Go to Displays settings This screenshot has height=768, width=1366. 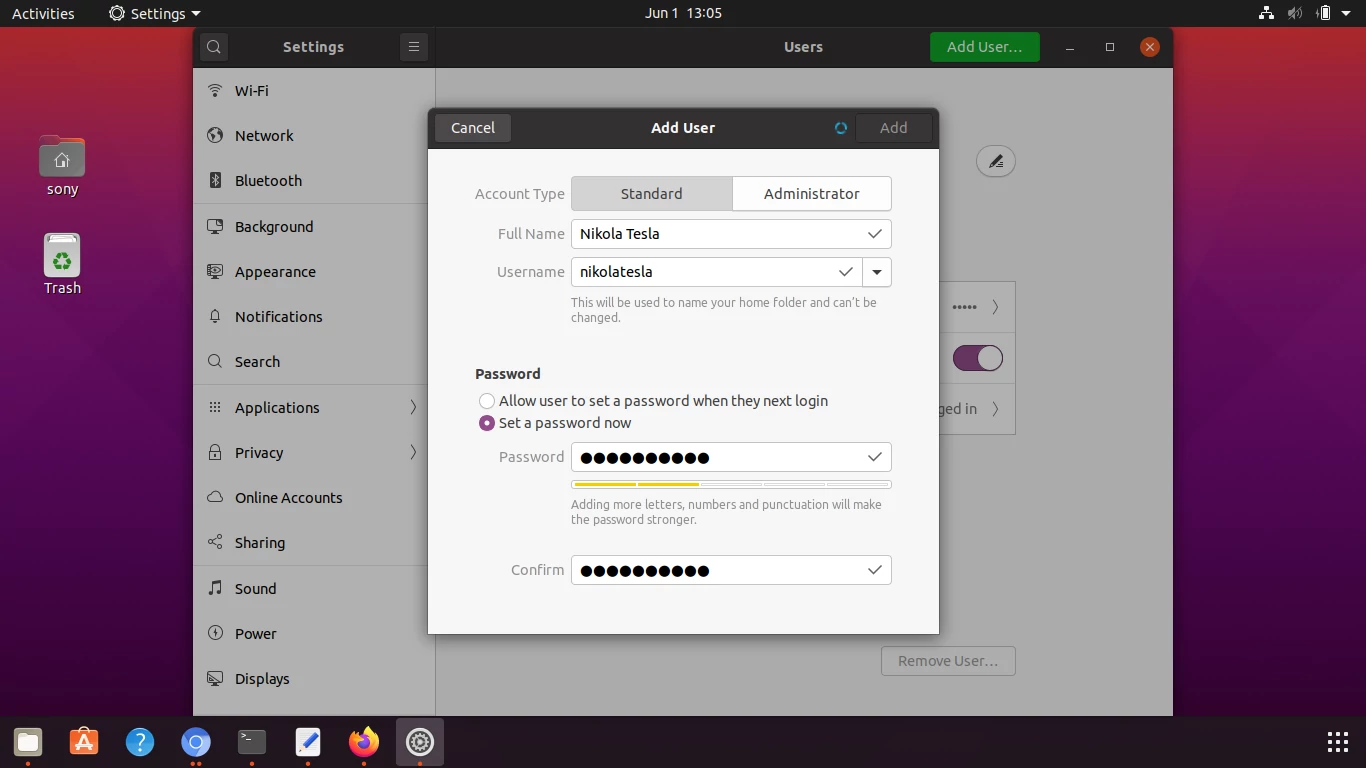click(x=314, y=678)
